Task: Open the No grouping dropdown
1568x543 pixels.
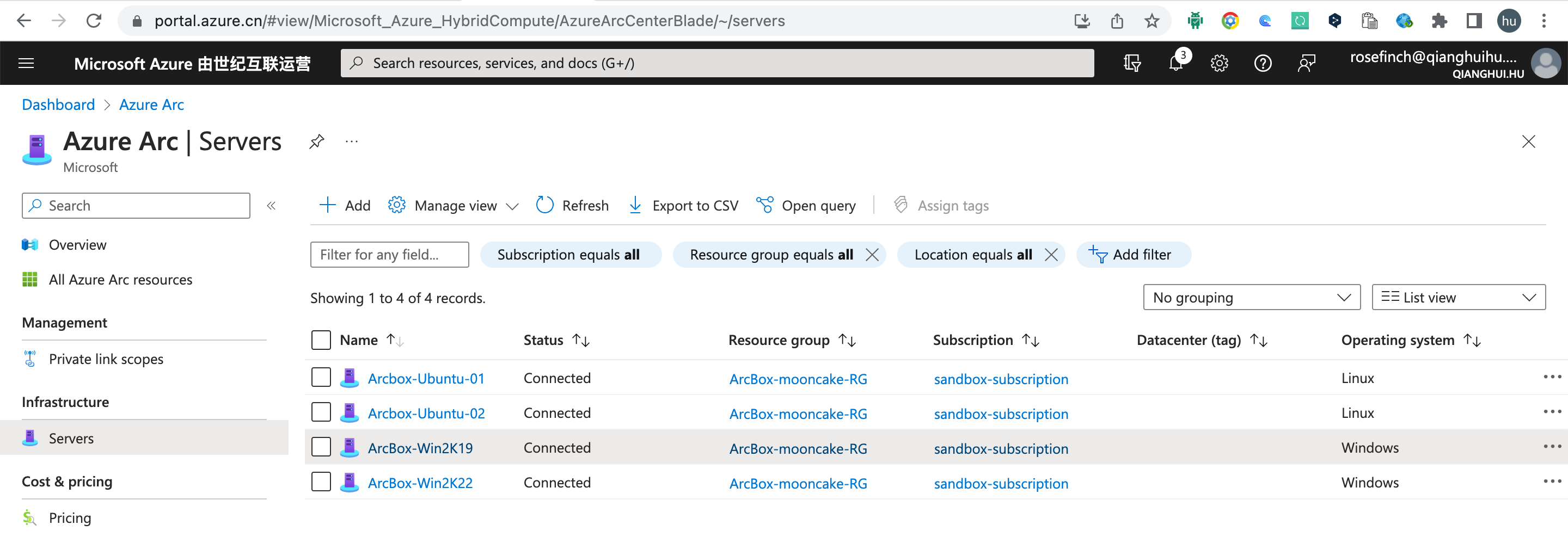Action: [1252, 297]
